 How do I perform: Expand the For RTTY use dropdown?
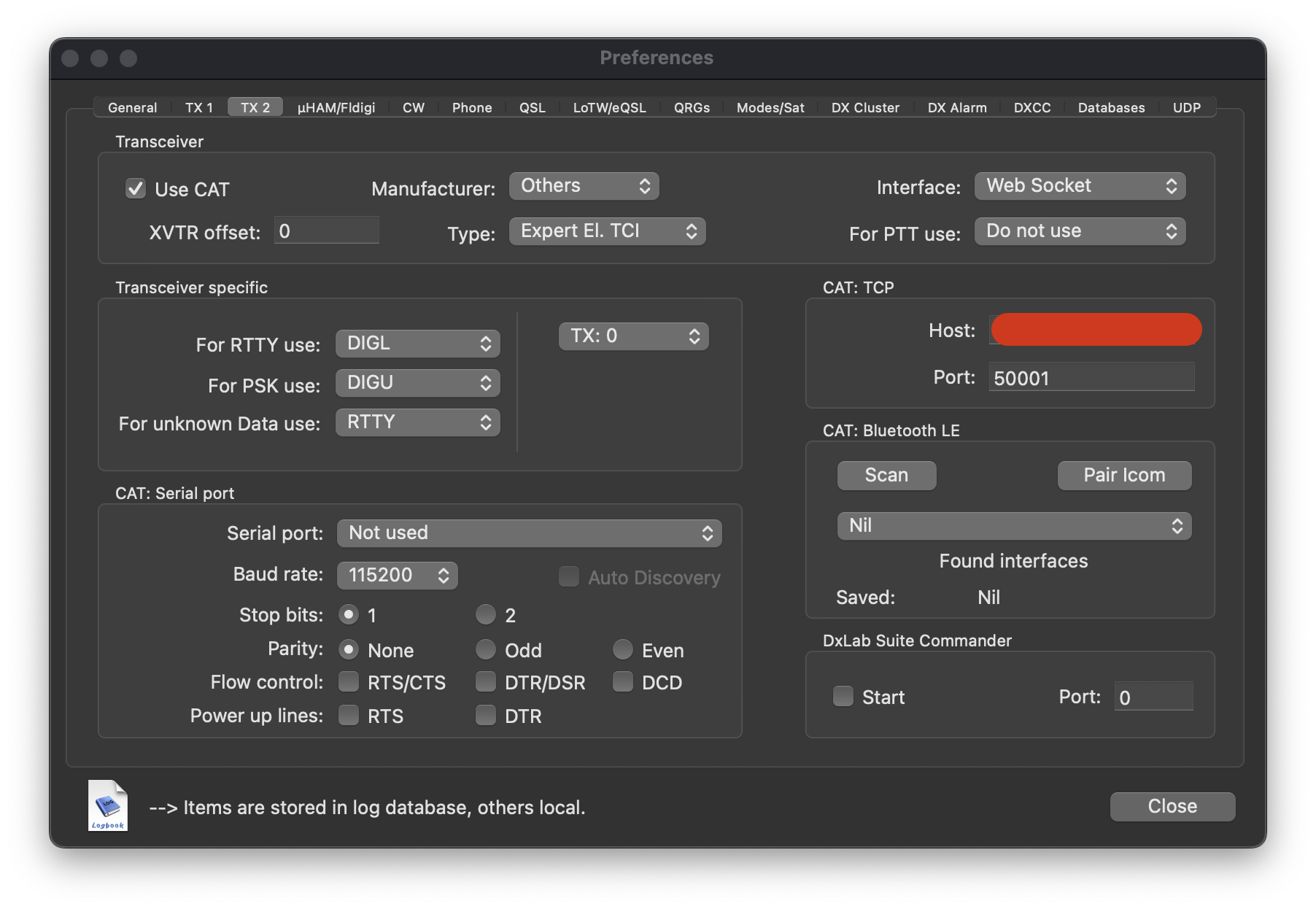tap(417, 343)
